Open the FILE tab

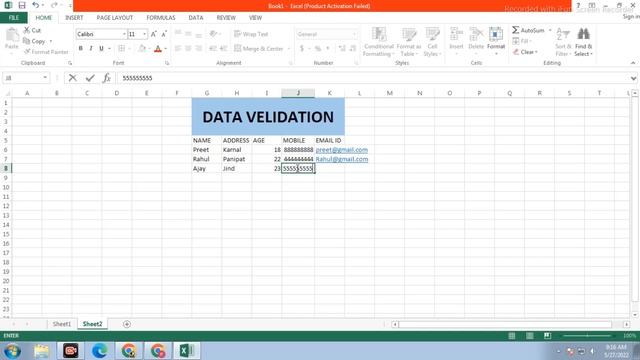tap(14, 18)
